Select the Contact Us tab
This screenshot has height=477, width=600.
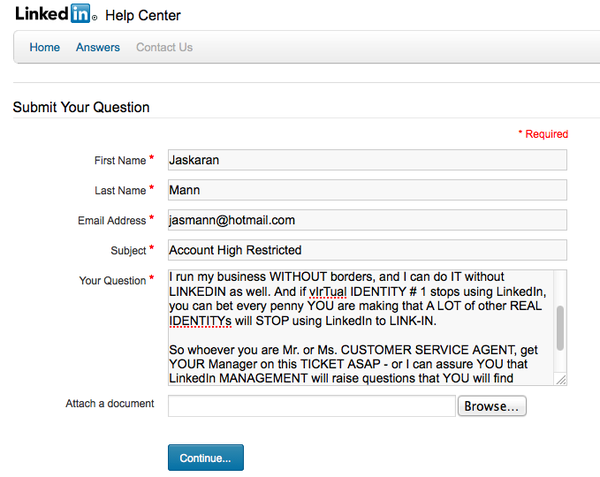(x=165, y=47)
